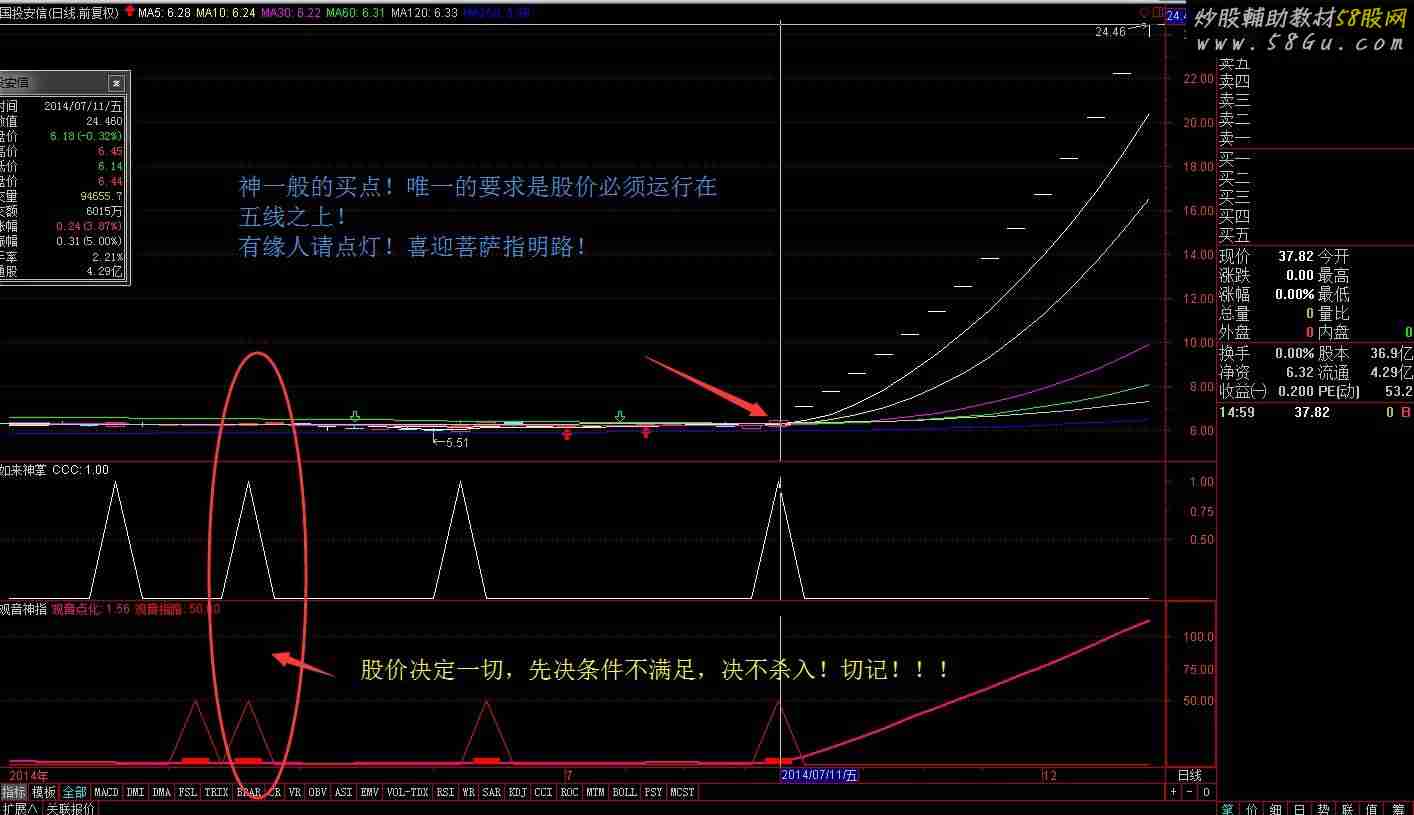Select the 筹 tab in the quote panel
1414x815 pixels.
point(1399,808)
